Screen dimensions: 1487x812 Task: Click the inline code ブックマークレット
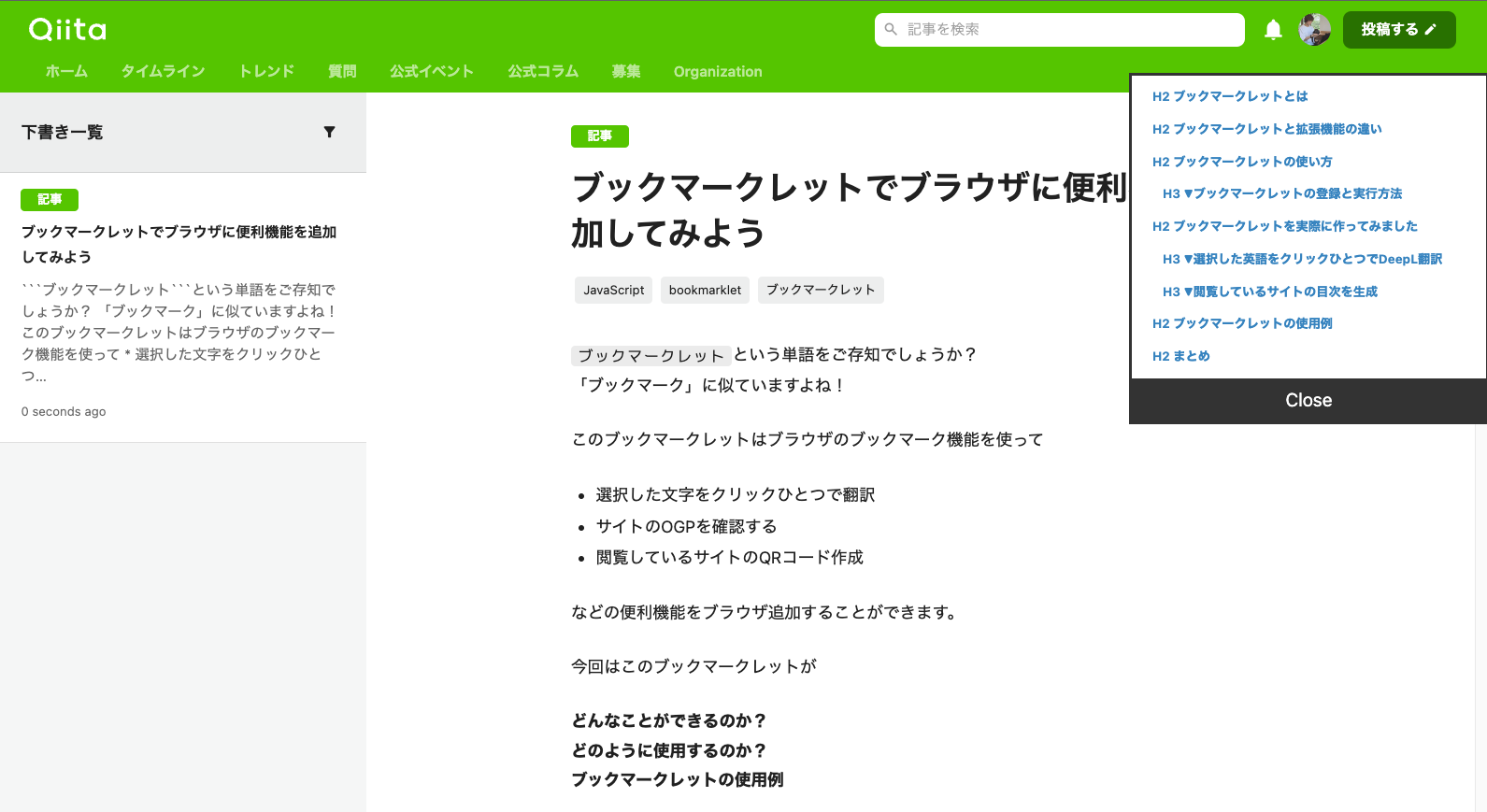click(651, 355)
